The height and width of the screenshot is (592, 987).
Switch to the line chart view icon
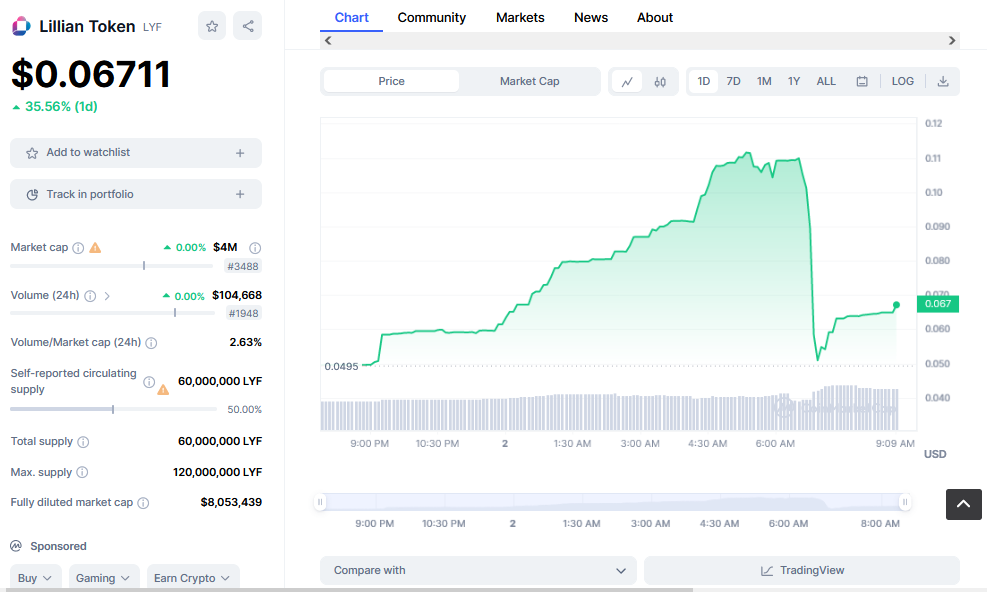[627, 82]
